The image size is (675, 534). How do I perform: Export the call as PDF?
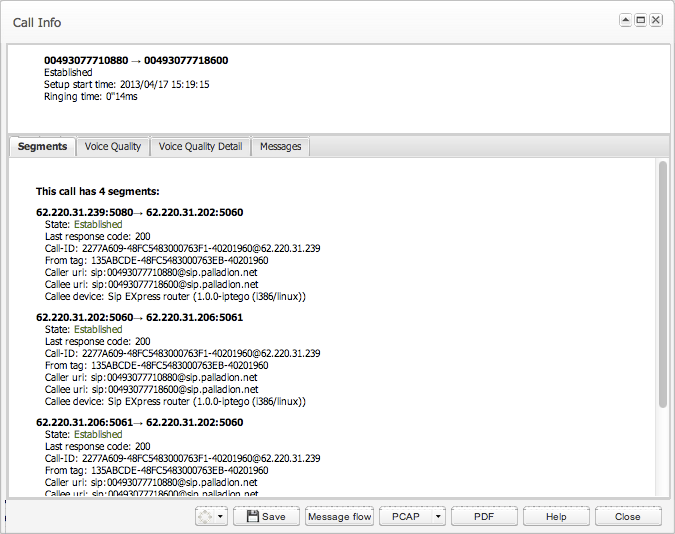click(x=484, y=516)
